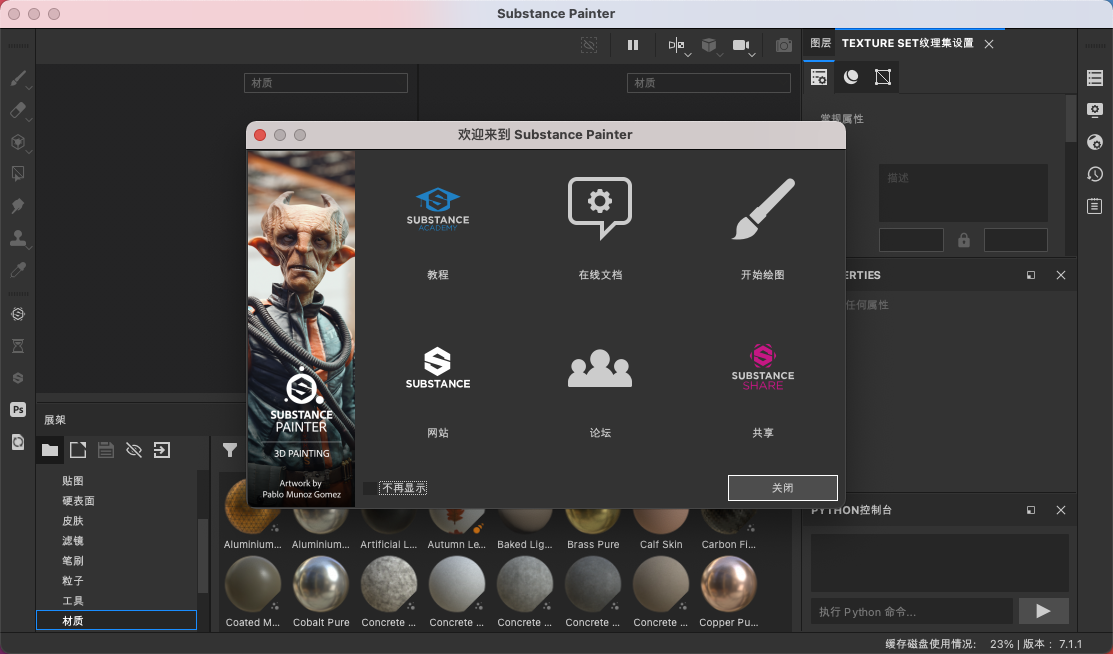
Task: Click the hourglass icon in left toolbar
Action: (x=18, y=346)
